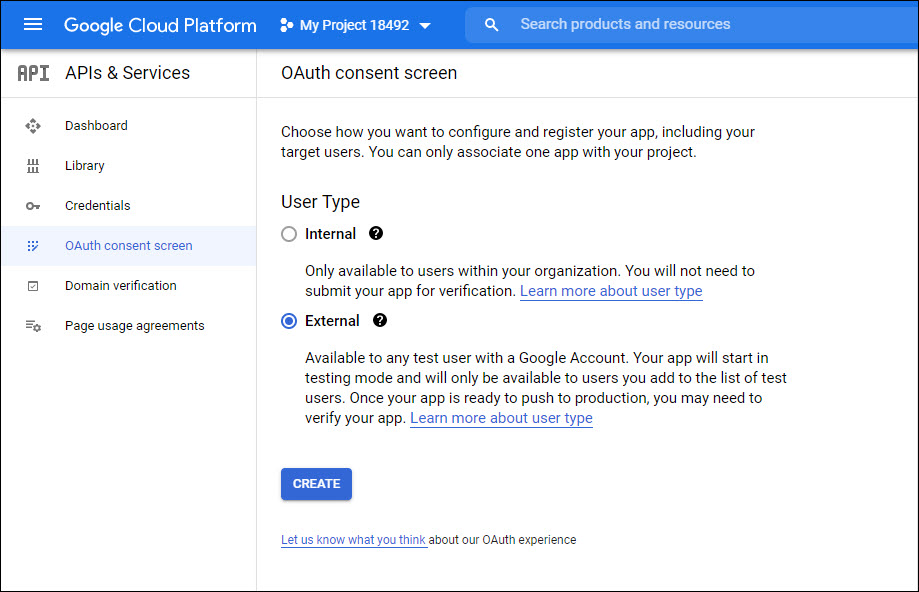
Task: Follow the Let us know what you think link
Action: coord(353,540)
